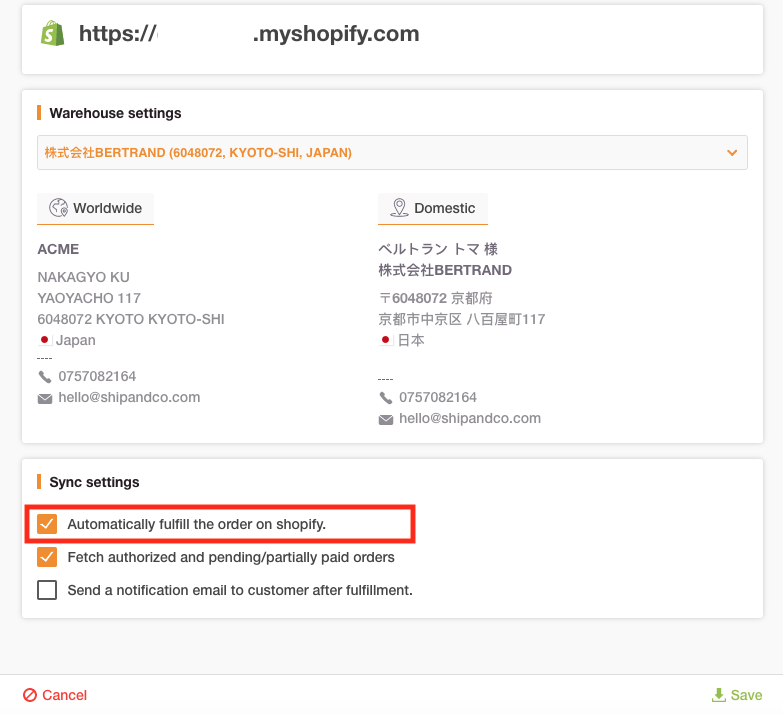Click the 株式会社BERTRAND name in Domestic address
This screenshot has width=783, height=714.
(x=445, y=270)
